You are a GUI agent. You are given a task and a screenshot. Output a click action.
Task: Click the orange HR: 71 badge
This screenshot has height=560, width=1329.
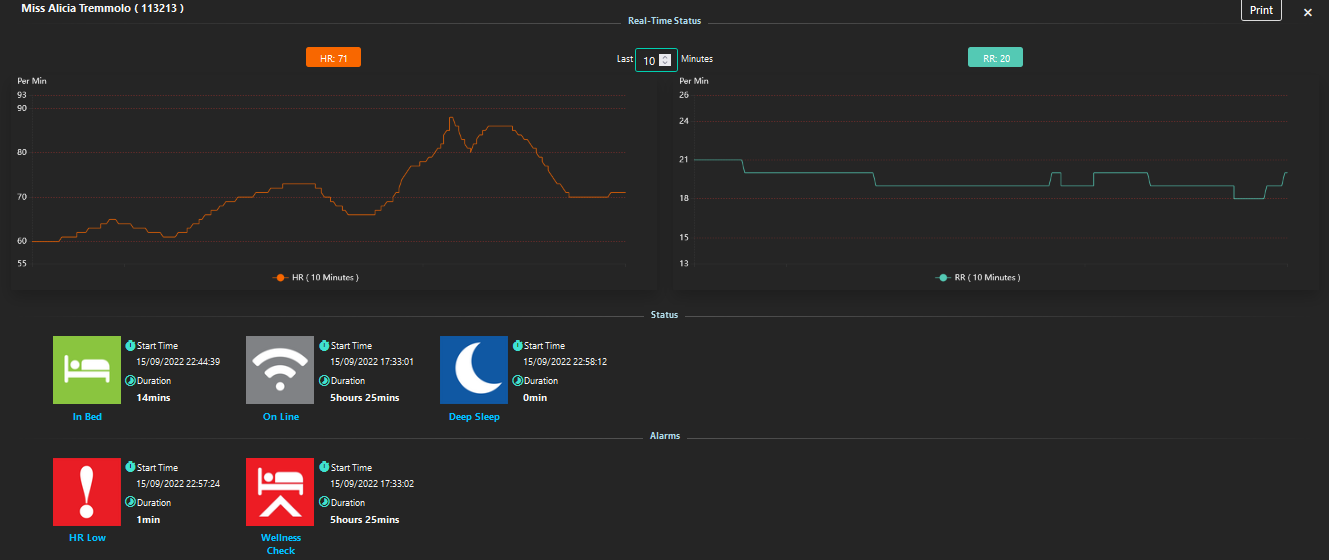333,58
